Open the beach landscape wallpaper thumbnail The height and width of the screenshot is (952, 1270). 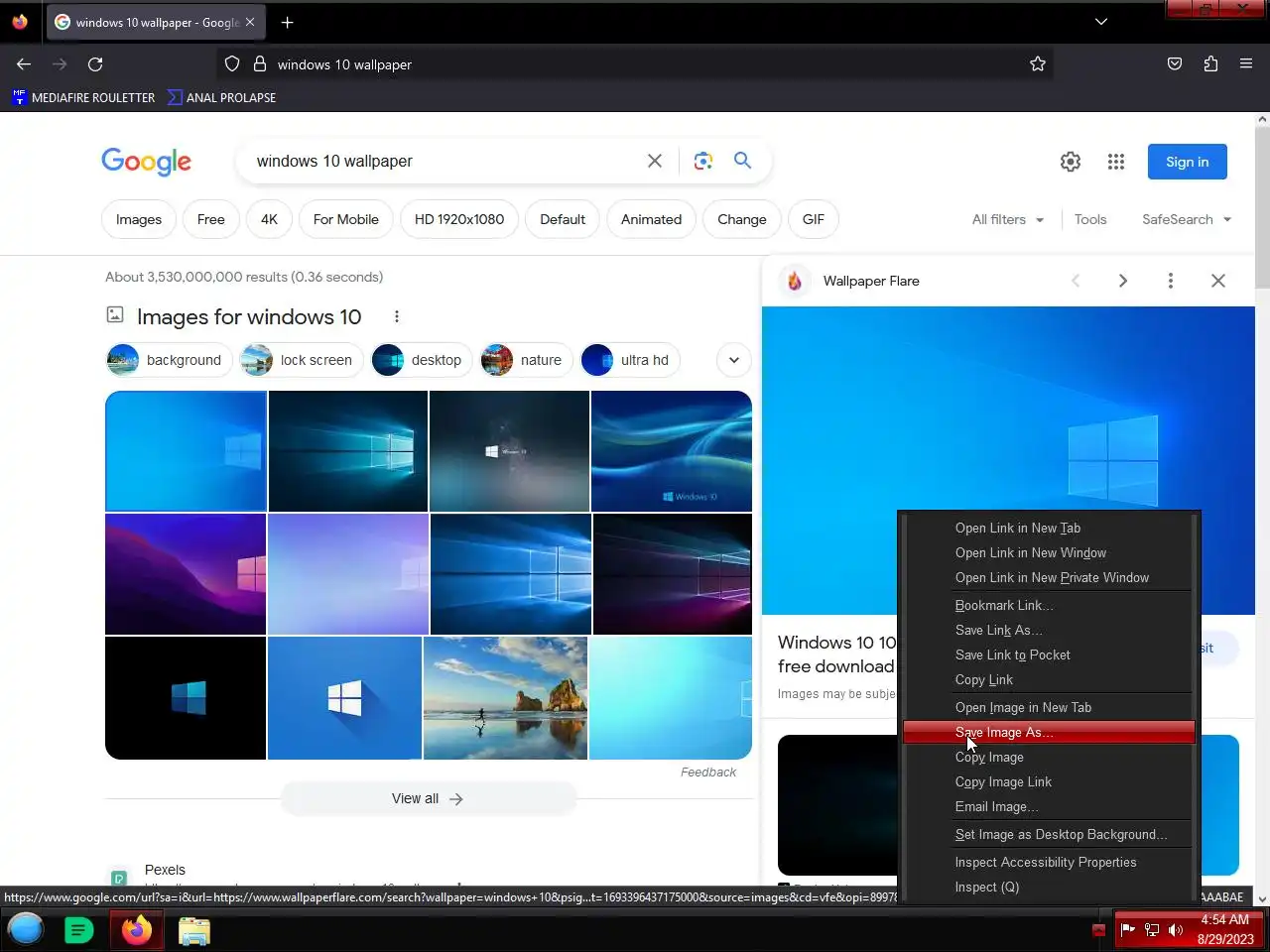click(x=506, y=698)
